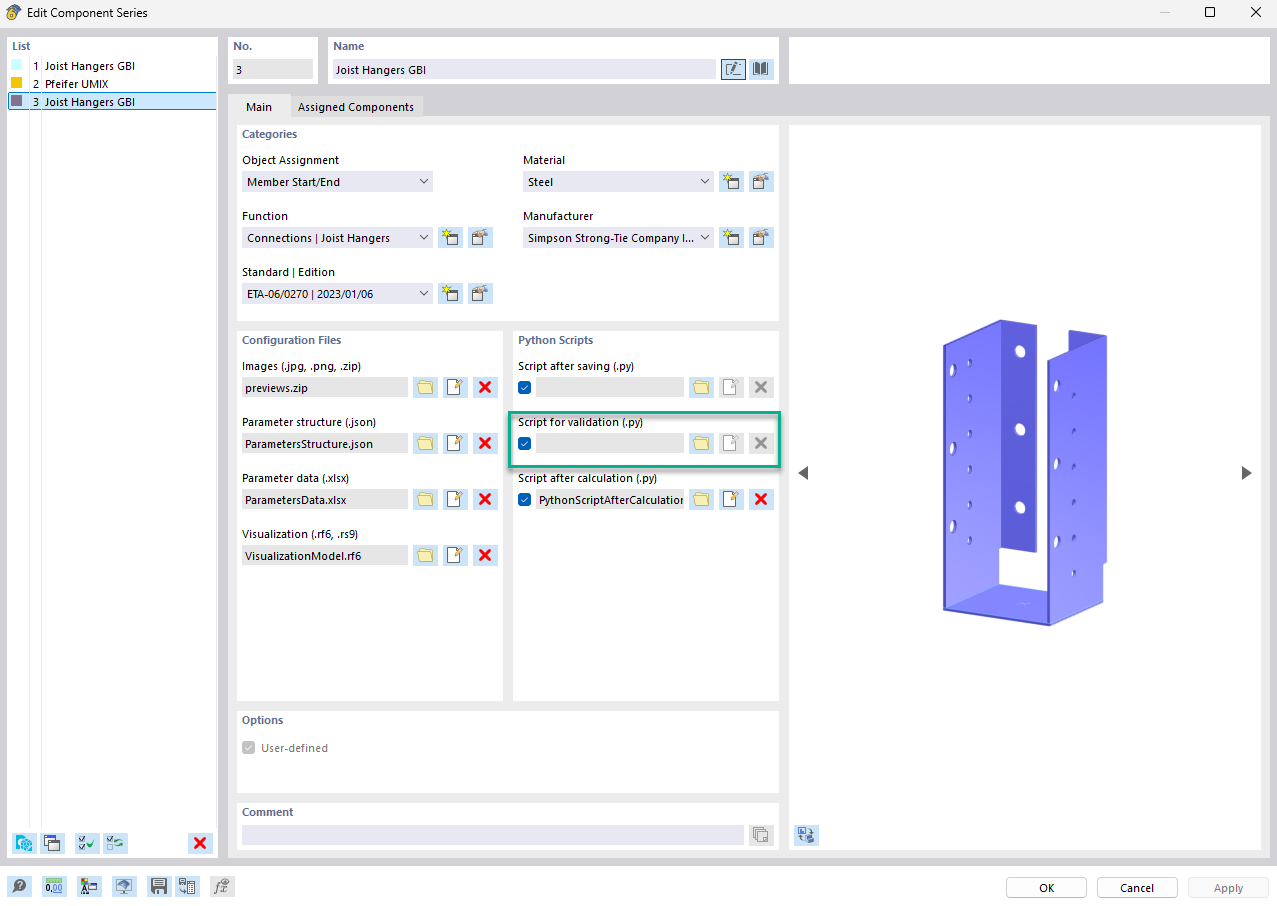
Task: Edit the ParametersData.xlsx file
Action: (x=456, y=499)
